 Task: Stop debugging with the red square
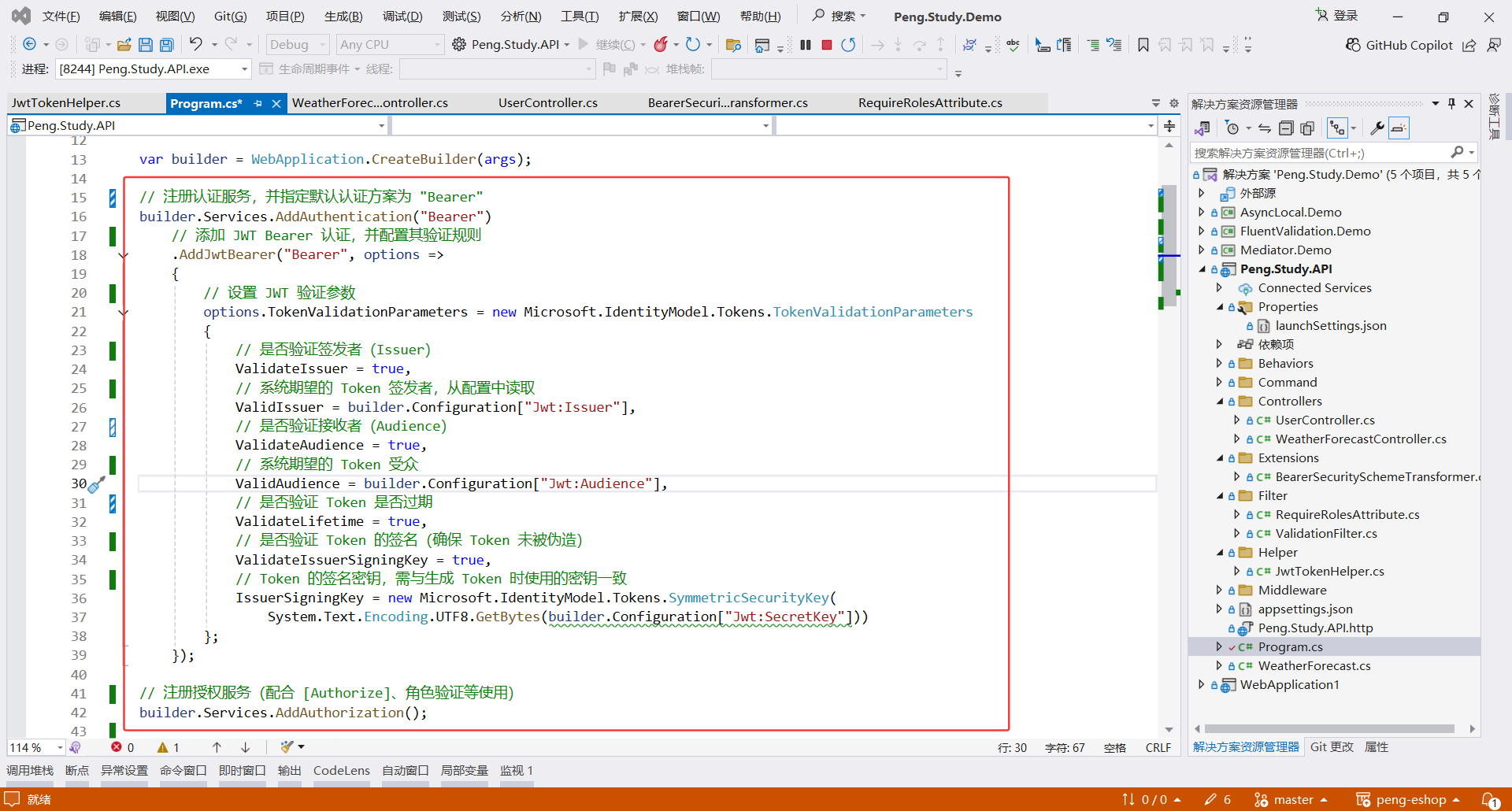pyautogui.click(x=827, y=45)
